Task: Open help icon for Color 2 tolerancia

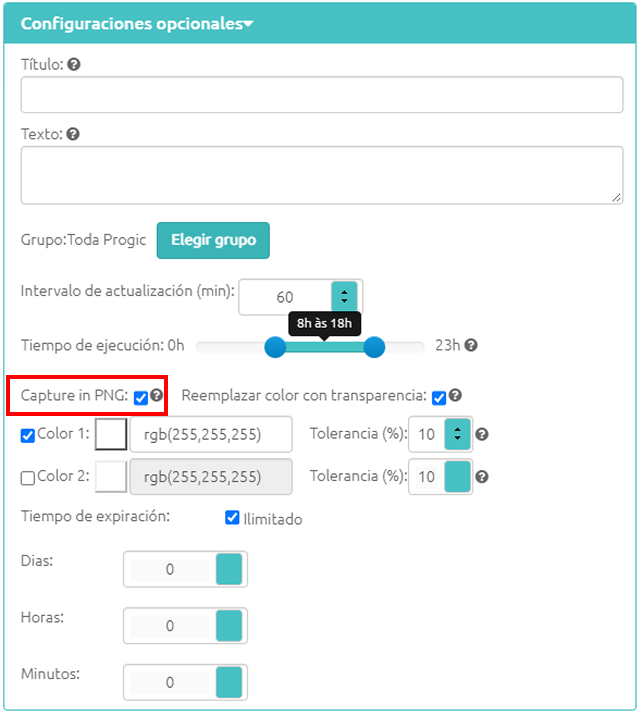Action: coord(482,477)
